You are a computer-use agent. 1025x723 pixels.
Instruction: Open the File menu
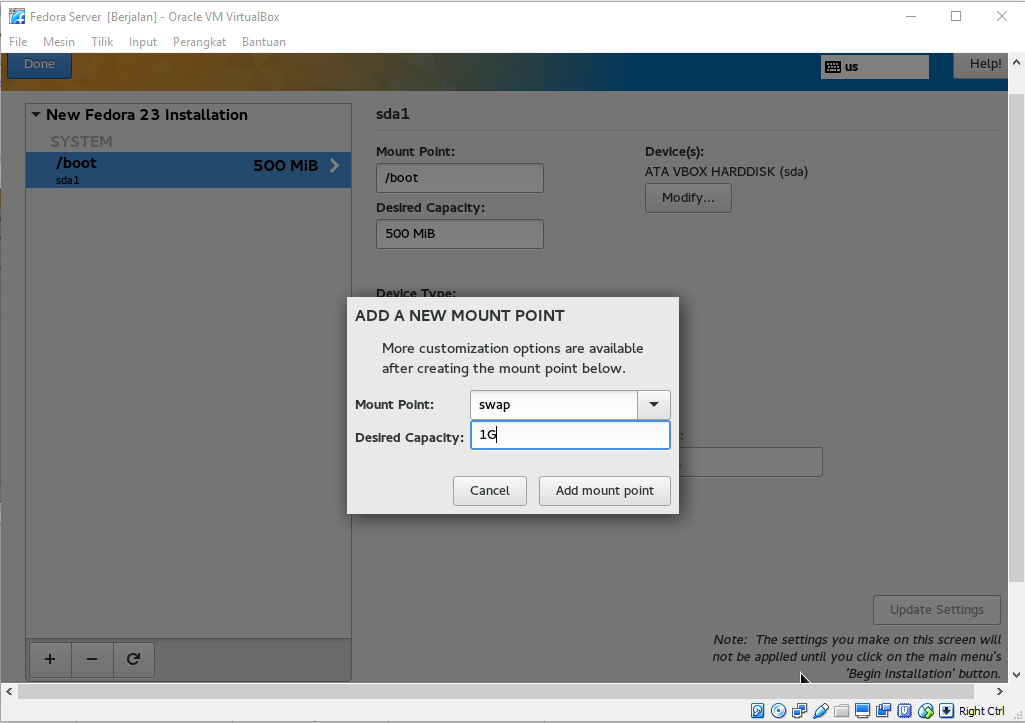point(18,42)
